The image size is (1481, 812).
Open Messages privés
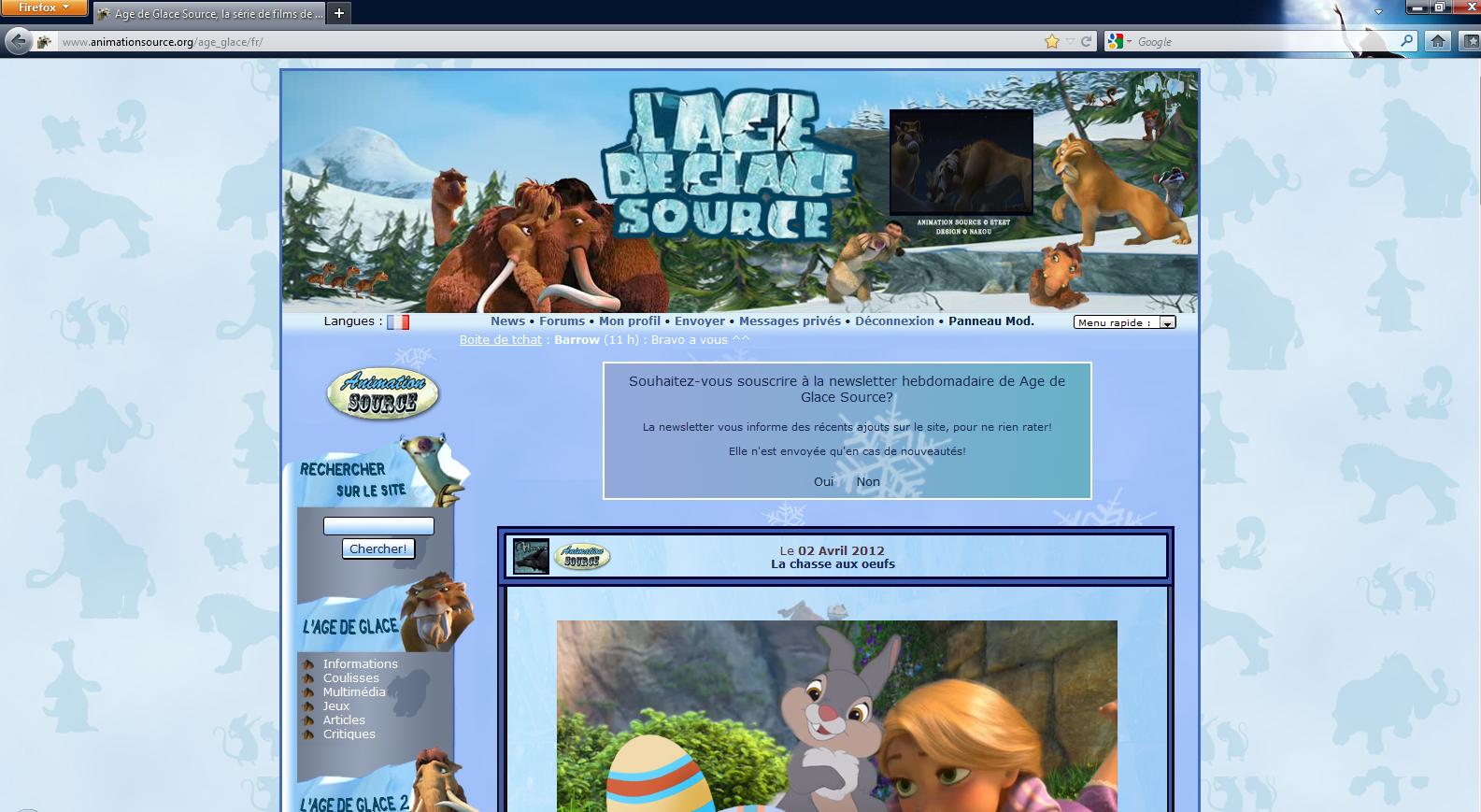click(790, 321)
